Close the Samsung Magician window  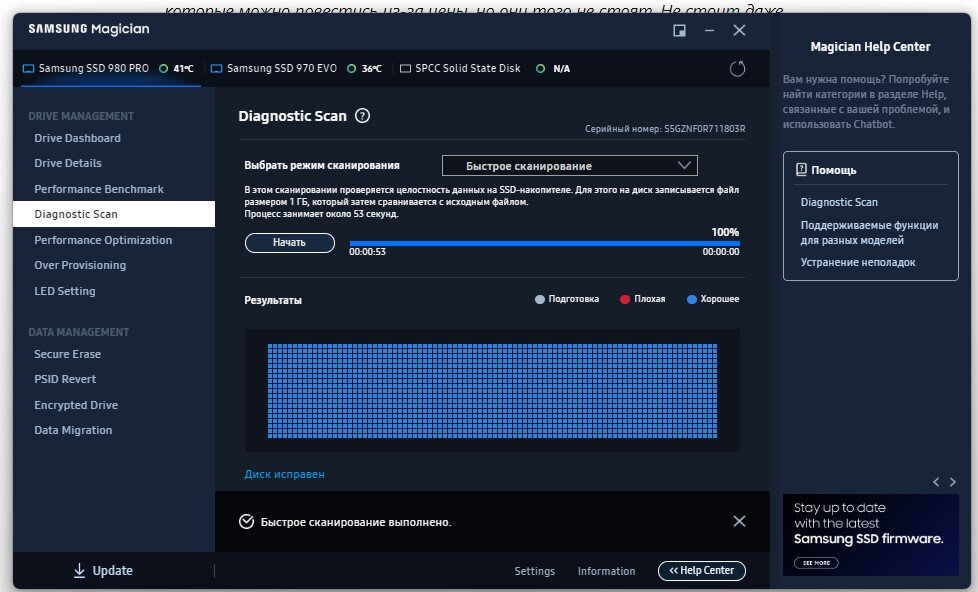click(739, 31)
